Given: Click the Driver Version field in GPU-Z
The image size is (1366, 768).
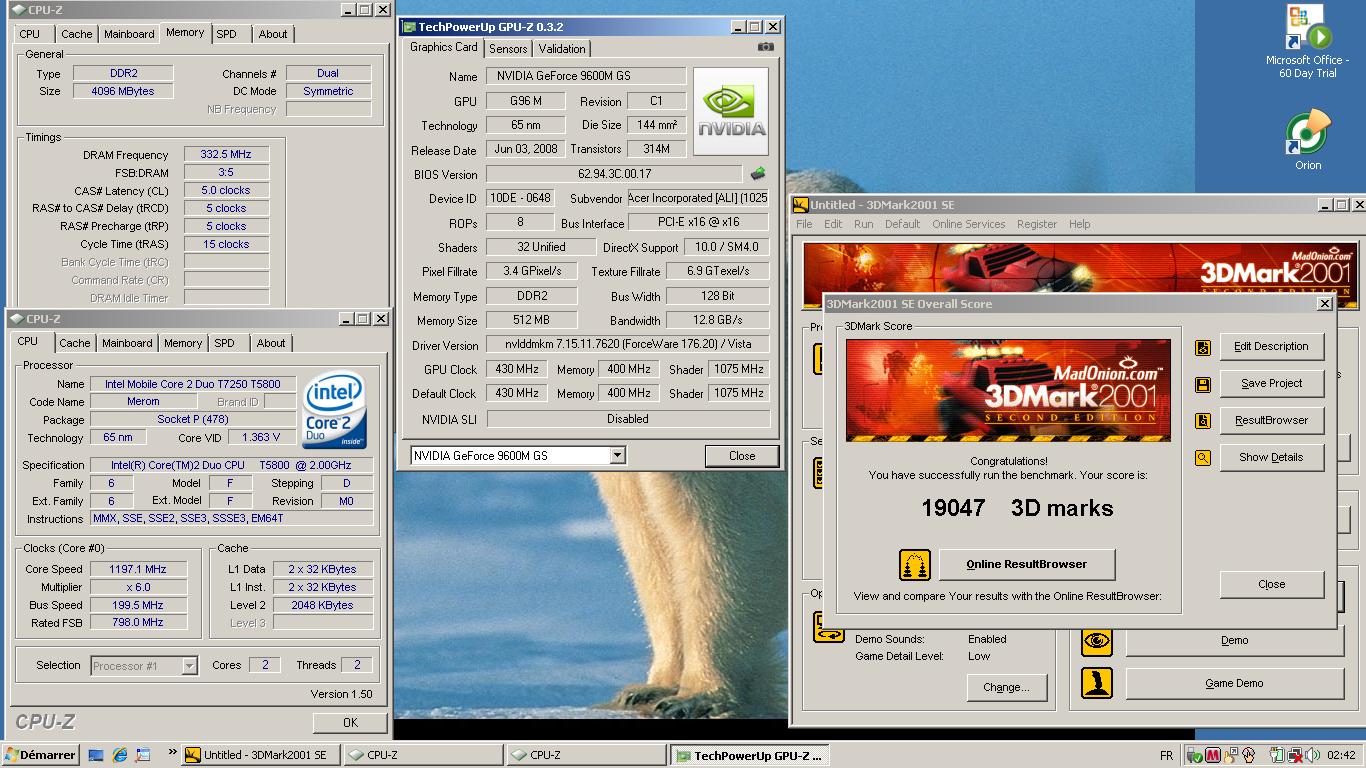Looking at the screenshot, I should [627, 345].
